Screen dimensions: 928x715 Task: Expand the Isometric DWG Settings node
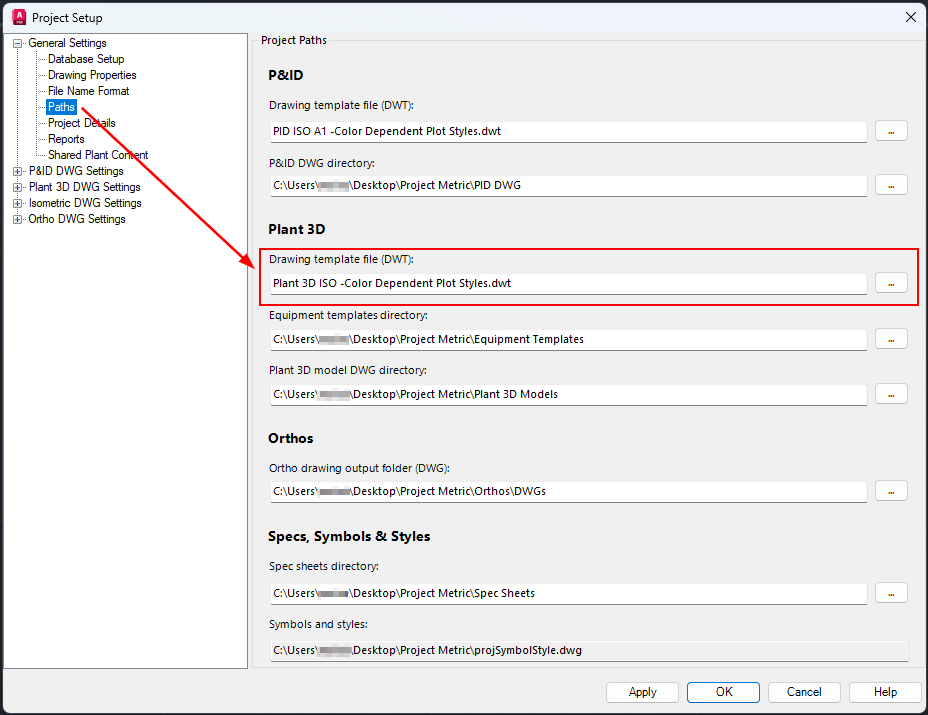(x=18, y=203)
